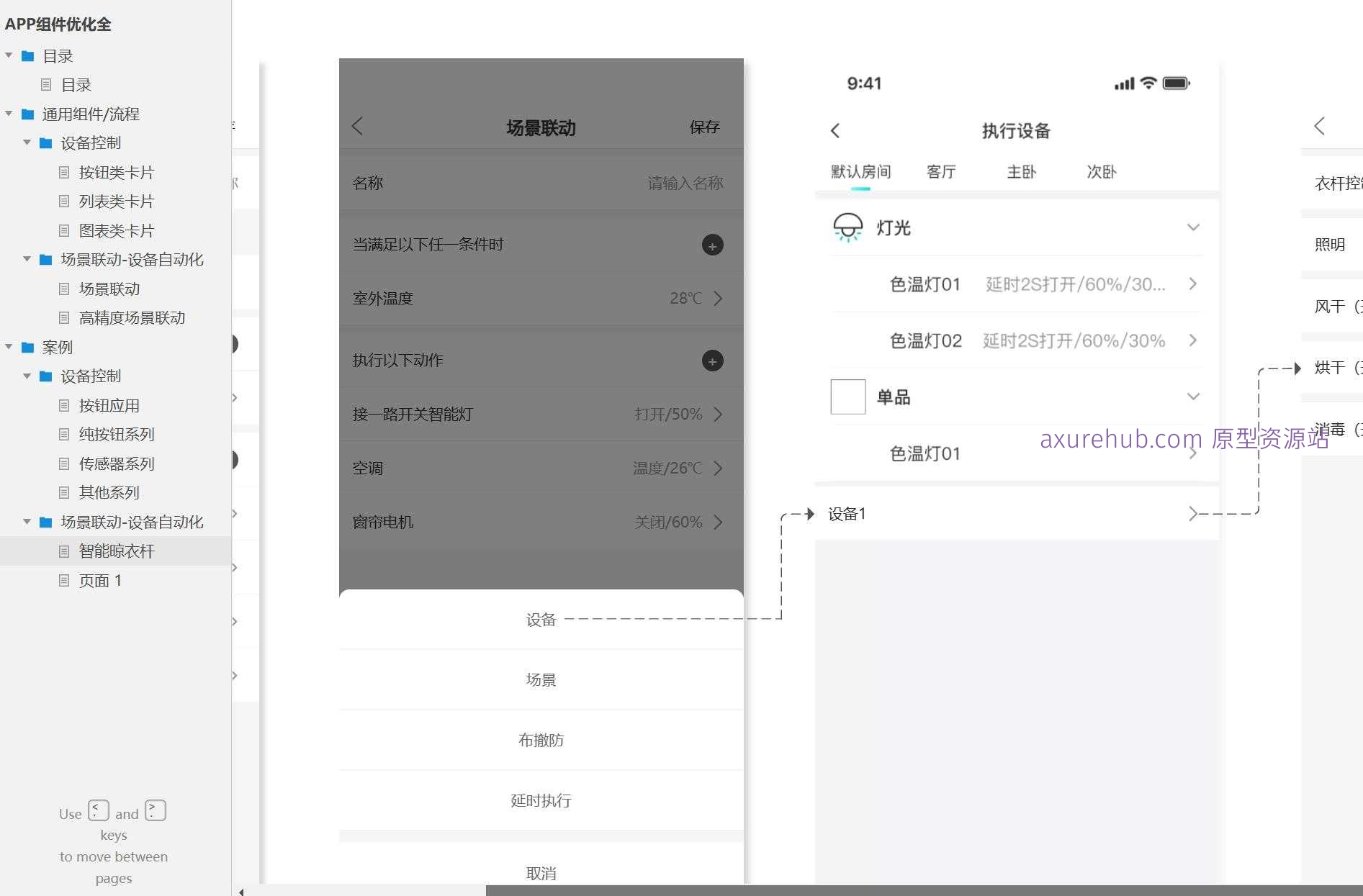Click the 保存 button
This screenshot has height=896, width=1363.
pos(703,127)
